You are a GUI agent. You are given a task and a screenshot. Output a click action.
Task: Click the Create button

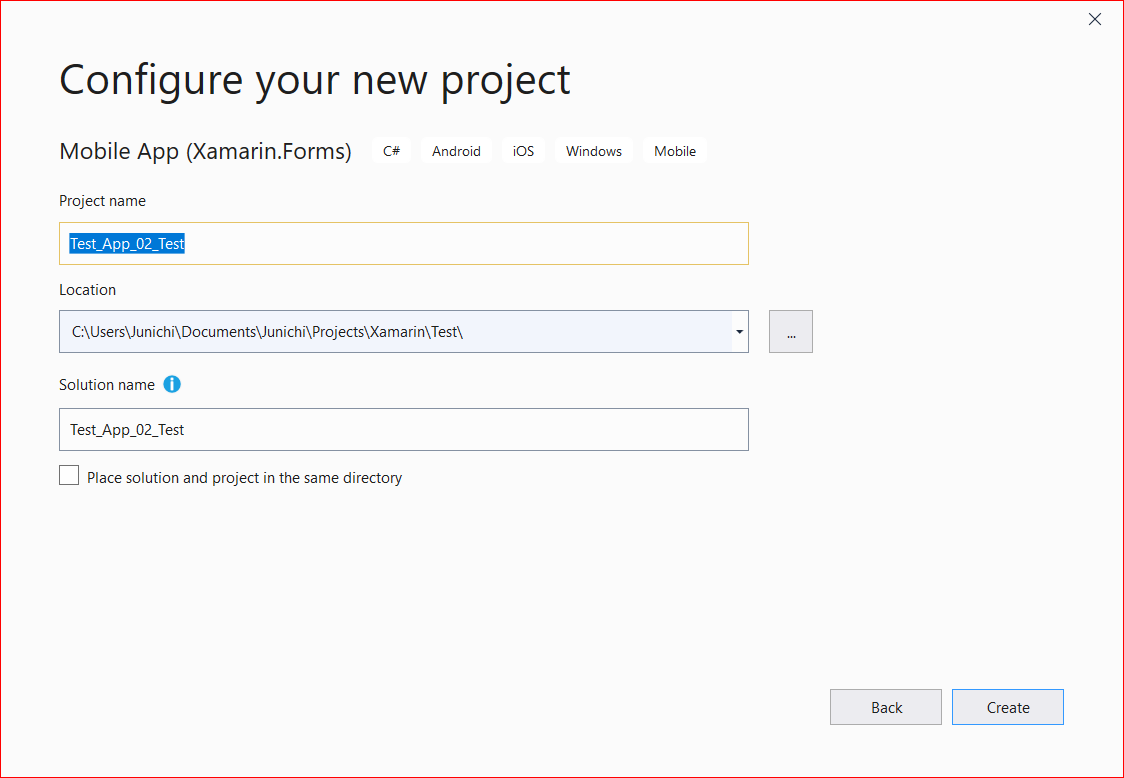[1007, 707]
